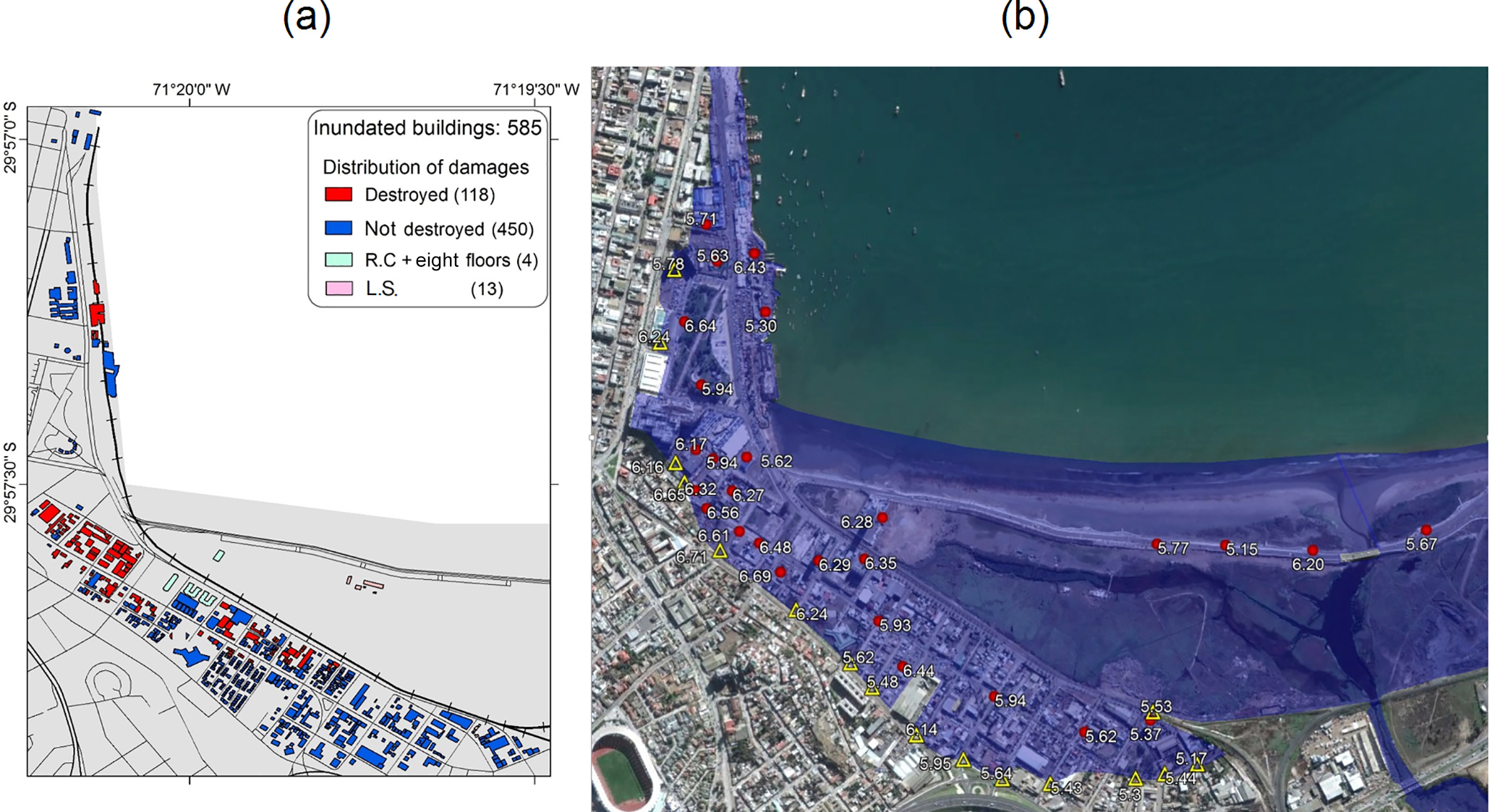This screenshot has height=812, width=1495.
Task: Click the red dot labeled 5.15
Action: click(1224, 545)
